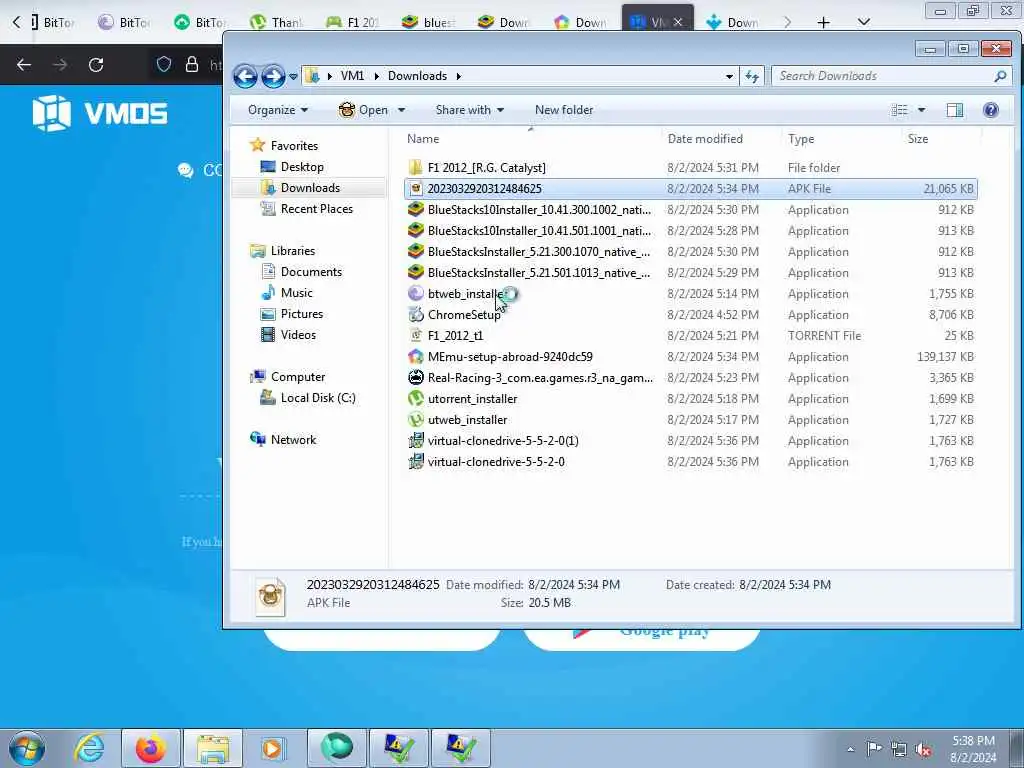The height and width of the screenshot is (768, 1024).
Task: Select utweb_installer file icon
Action: (415, 419)
